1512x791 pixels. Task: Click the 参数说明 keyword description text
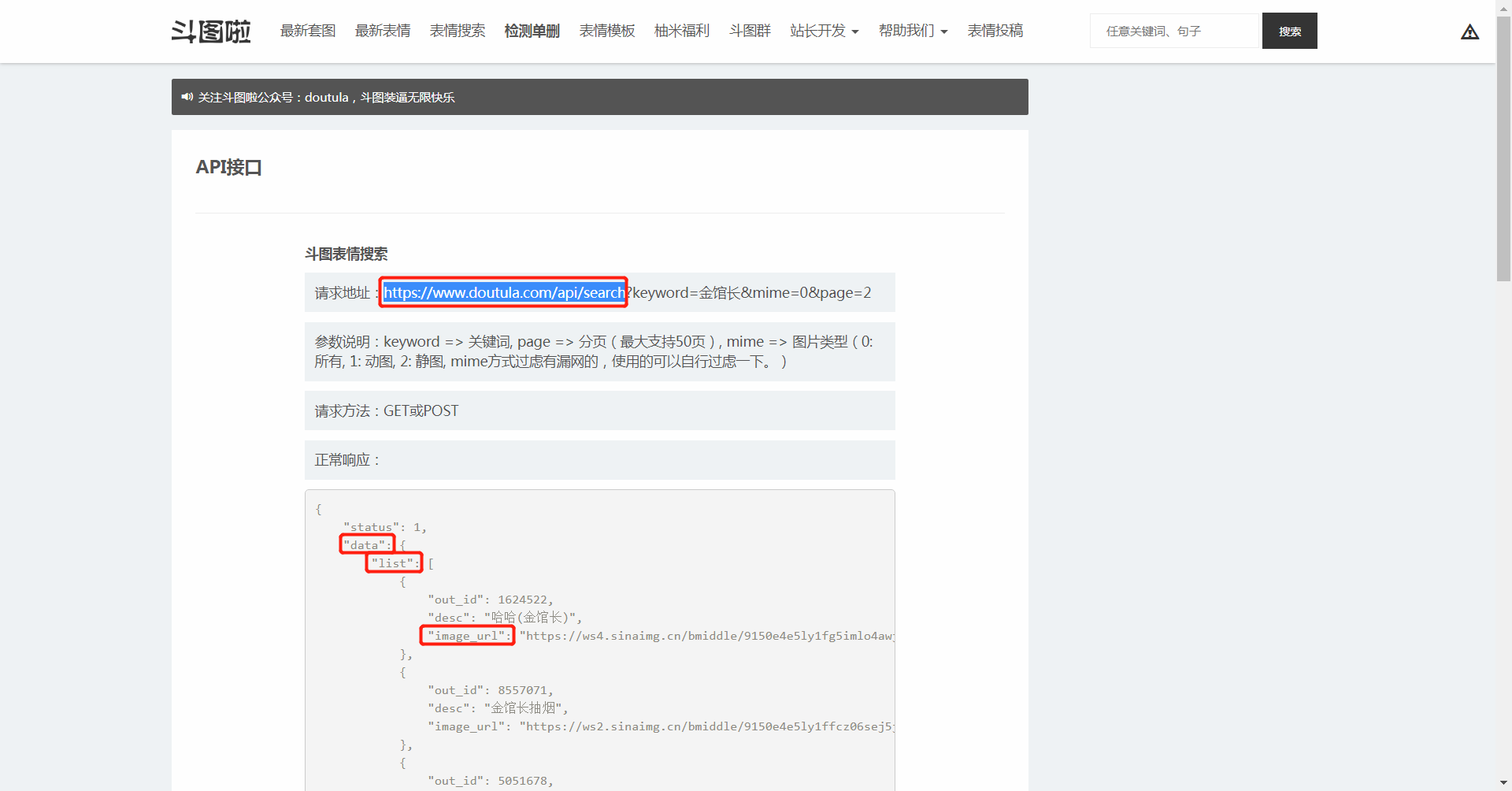click(594, 351)
